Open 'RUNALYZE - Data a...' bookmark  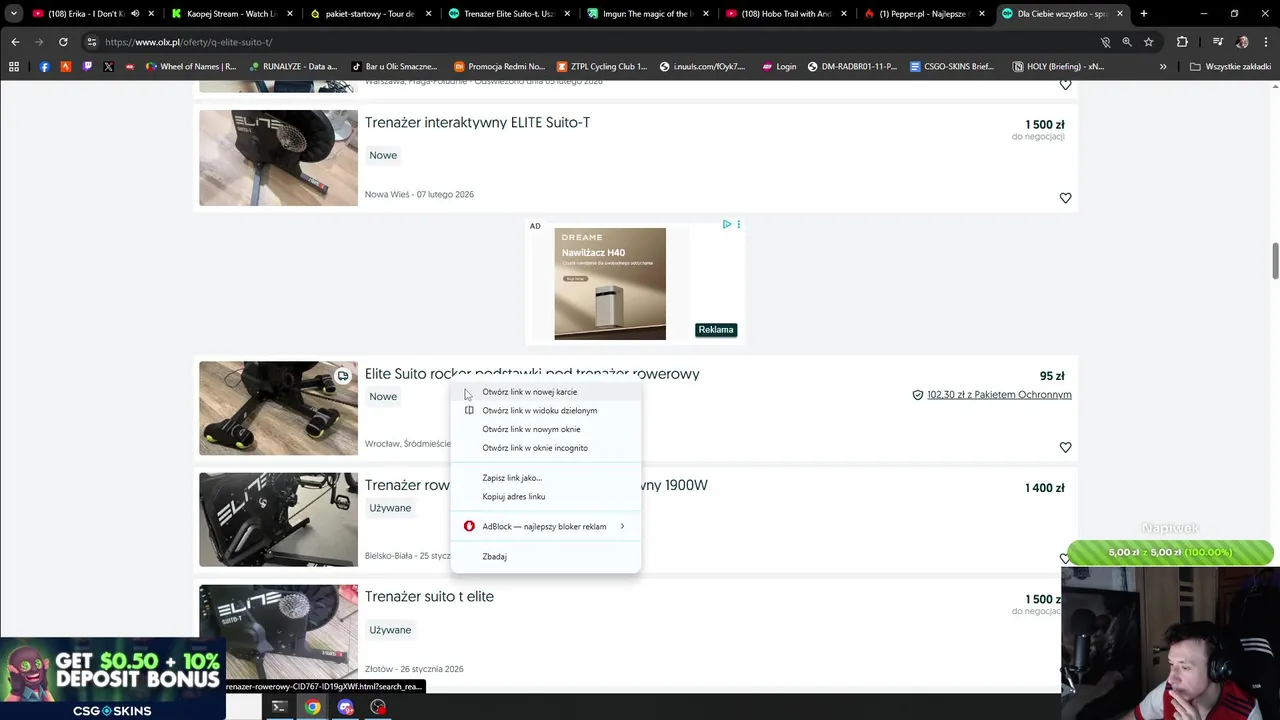point(293,66)
